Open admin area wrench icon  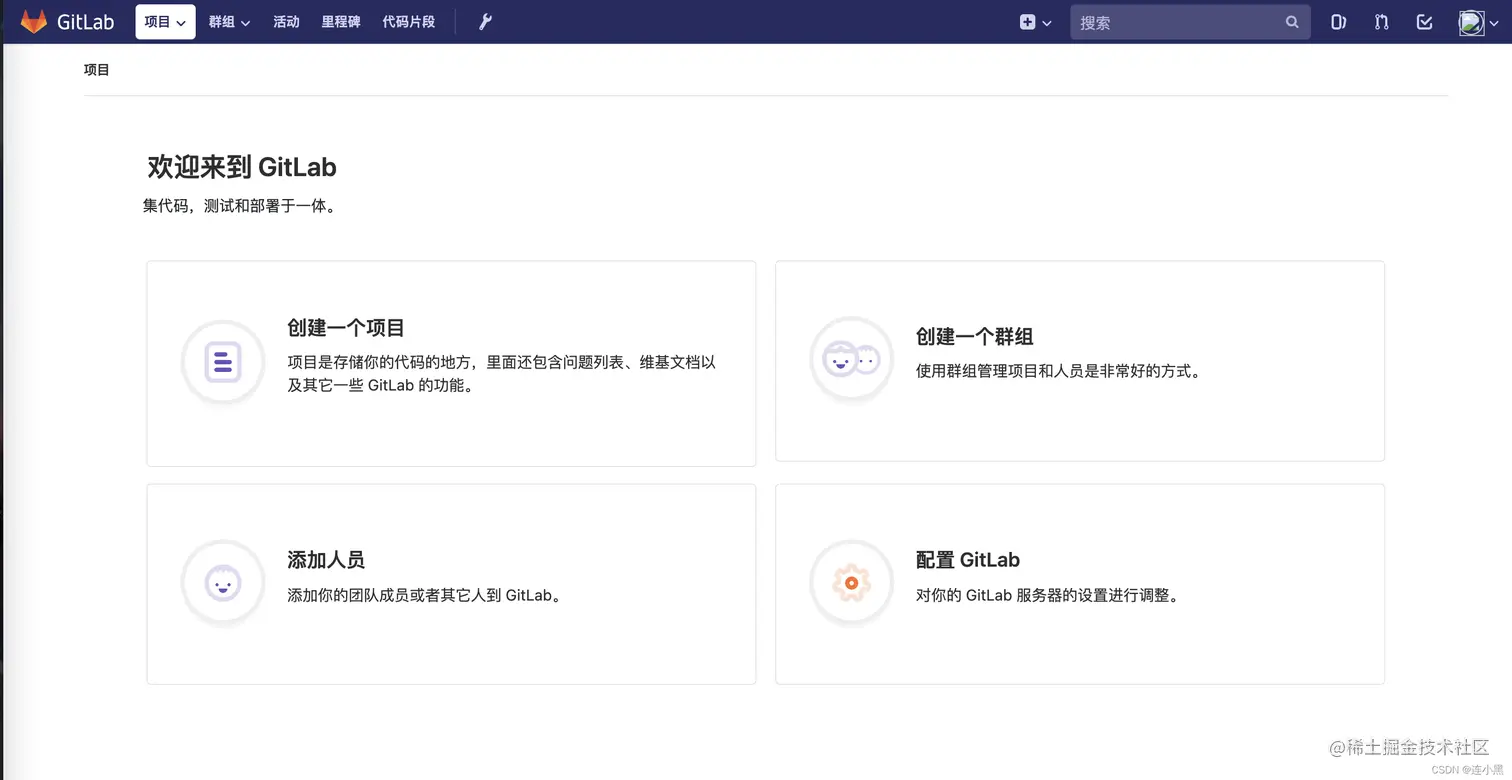pos(485,22)
